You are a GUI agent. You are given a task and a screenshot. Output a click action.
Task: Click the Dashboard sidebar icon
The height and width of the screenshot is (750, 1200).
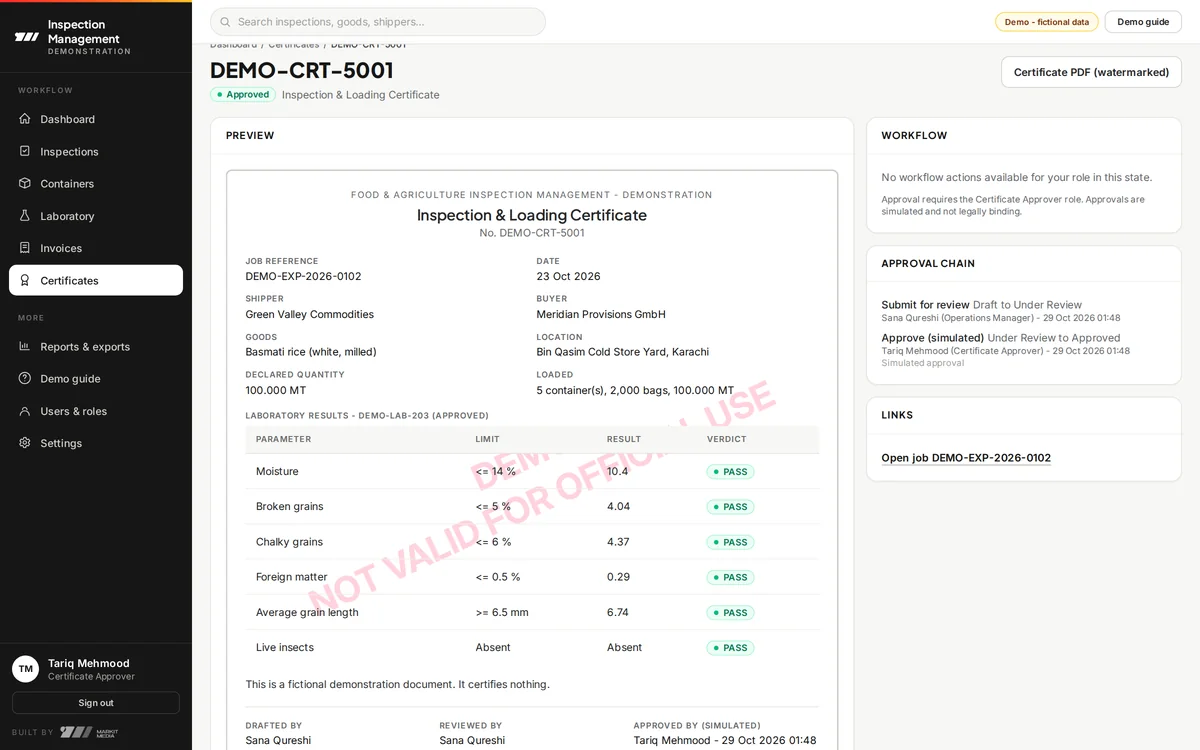25,119
